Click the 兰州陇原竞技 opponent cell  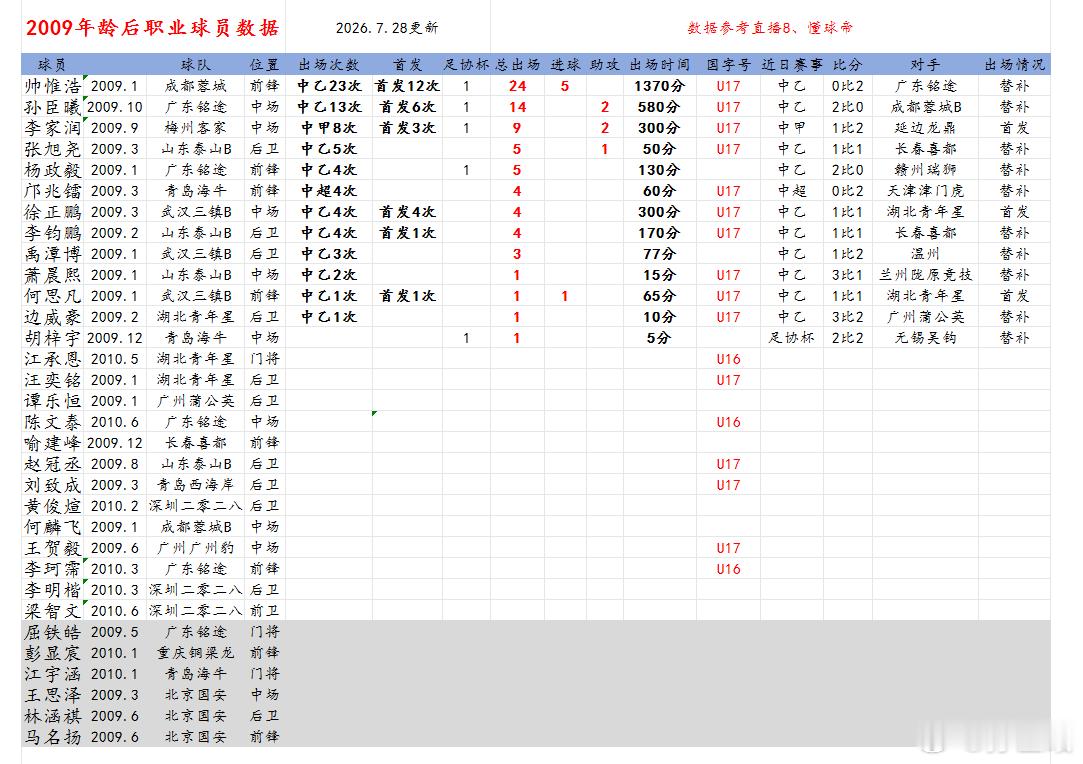click(x=926, y=275)
